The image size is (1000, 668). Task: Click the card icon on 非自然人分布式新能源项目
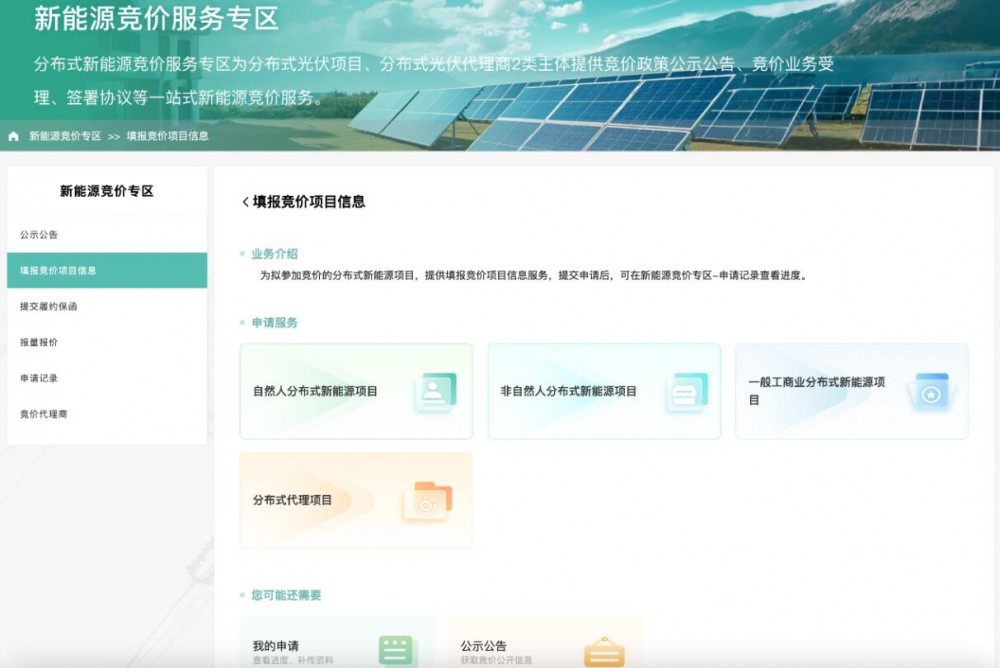(x=687, y=392)
